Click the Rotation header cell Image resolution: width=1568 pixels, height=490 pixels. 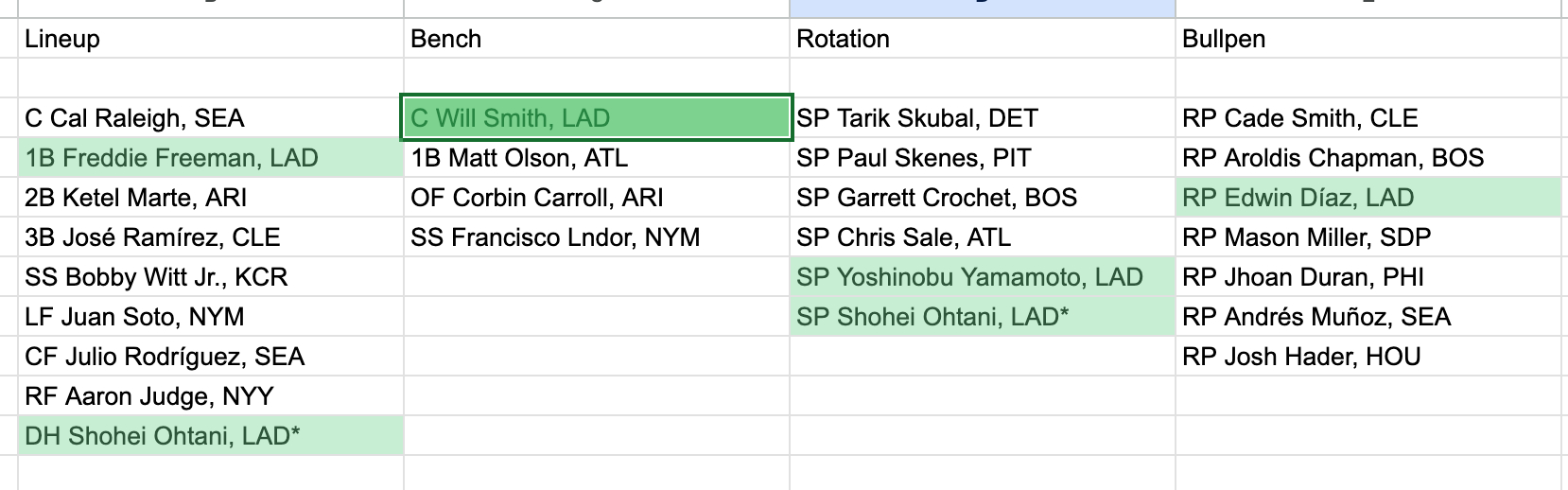coord(982,39)
